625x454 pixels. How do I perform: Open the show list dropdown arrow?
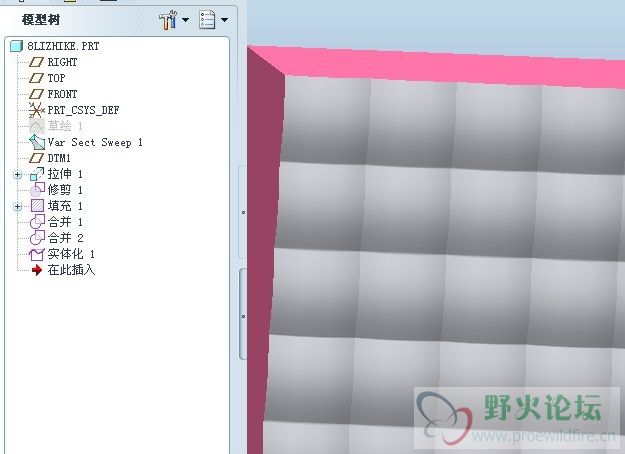point(224,20)
